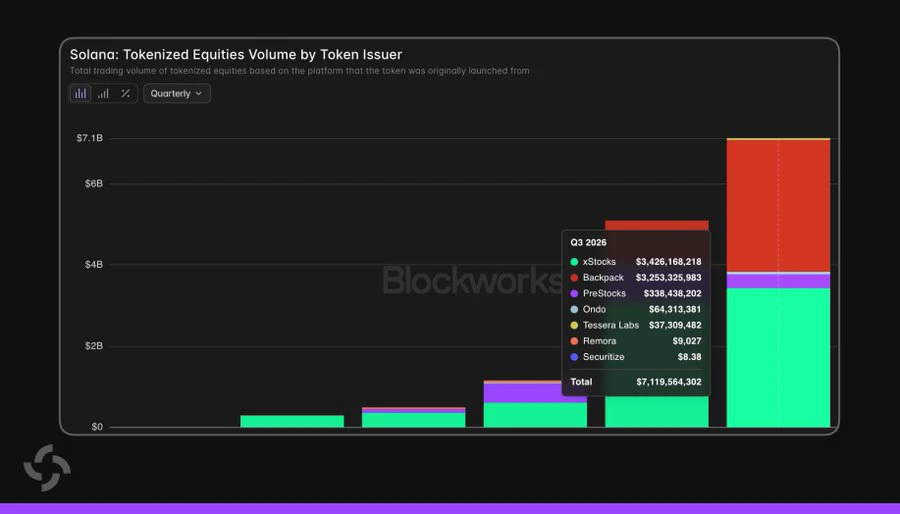The width and height of the screenshot is (900, 514).
Task: Switch to the grouped bar chart icon
Action: (103, 94)
